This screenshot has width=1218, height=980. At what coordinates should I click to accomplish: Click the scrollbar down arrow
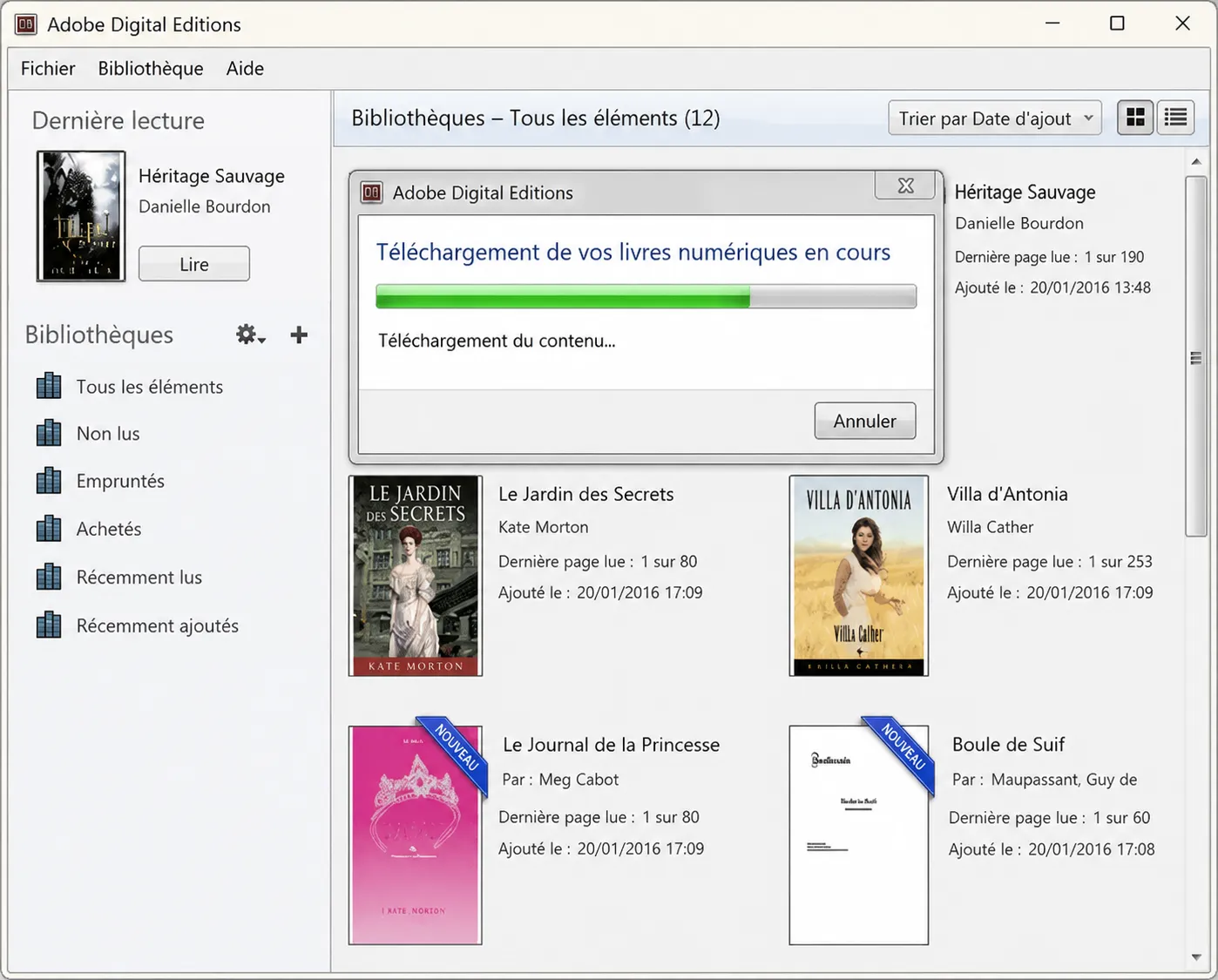(x=1195, y=957)
